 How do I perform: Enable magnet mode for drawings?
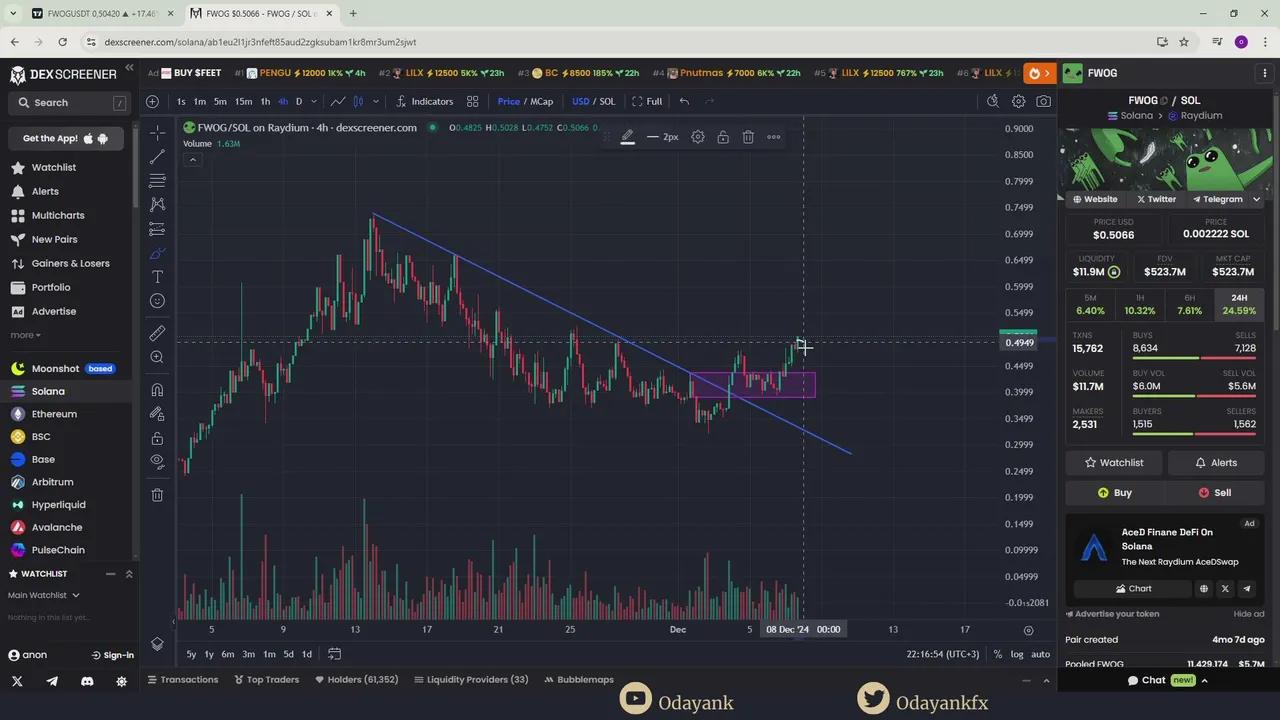coord(157,390)
